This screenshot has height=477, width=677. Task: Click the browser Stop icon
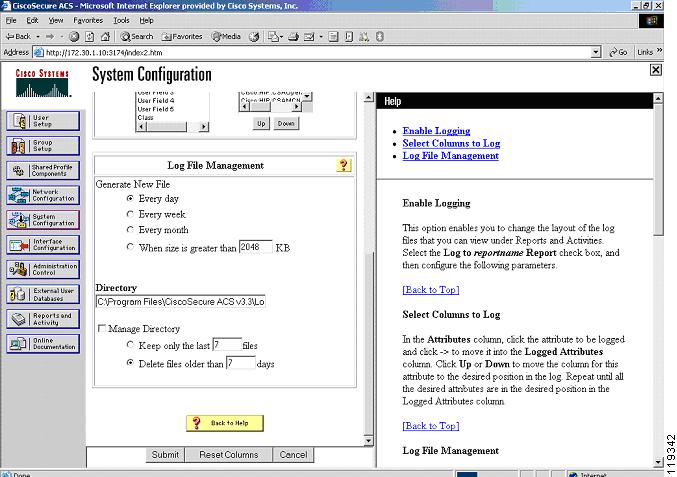[74, 37]
